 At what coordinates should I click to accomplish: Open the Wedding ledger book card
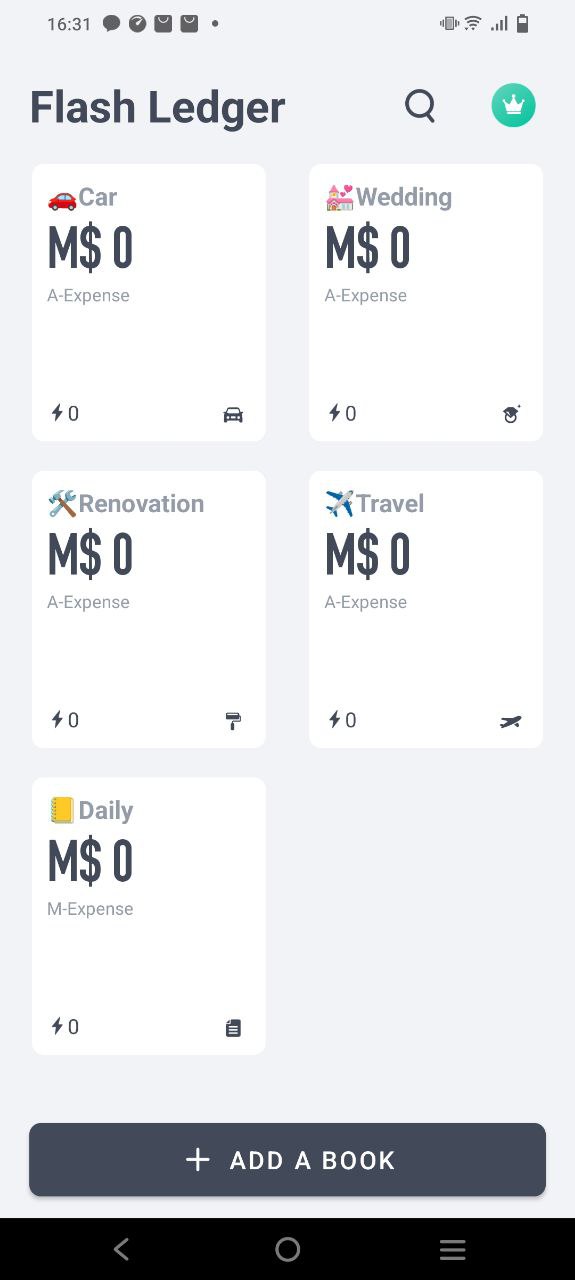426,302
